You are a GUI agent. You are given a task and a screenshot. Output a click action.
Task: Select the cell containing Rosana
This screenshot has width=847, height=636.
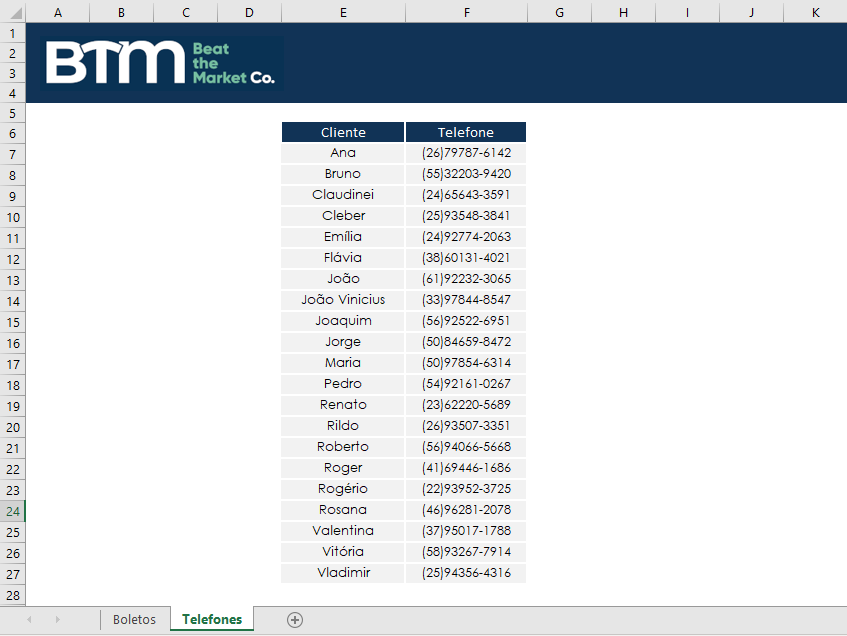click(343, 510)
